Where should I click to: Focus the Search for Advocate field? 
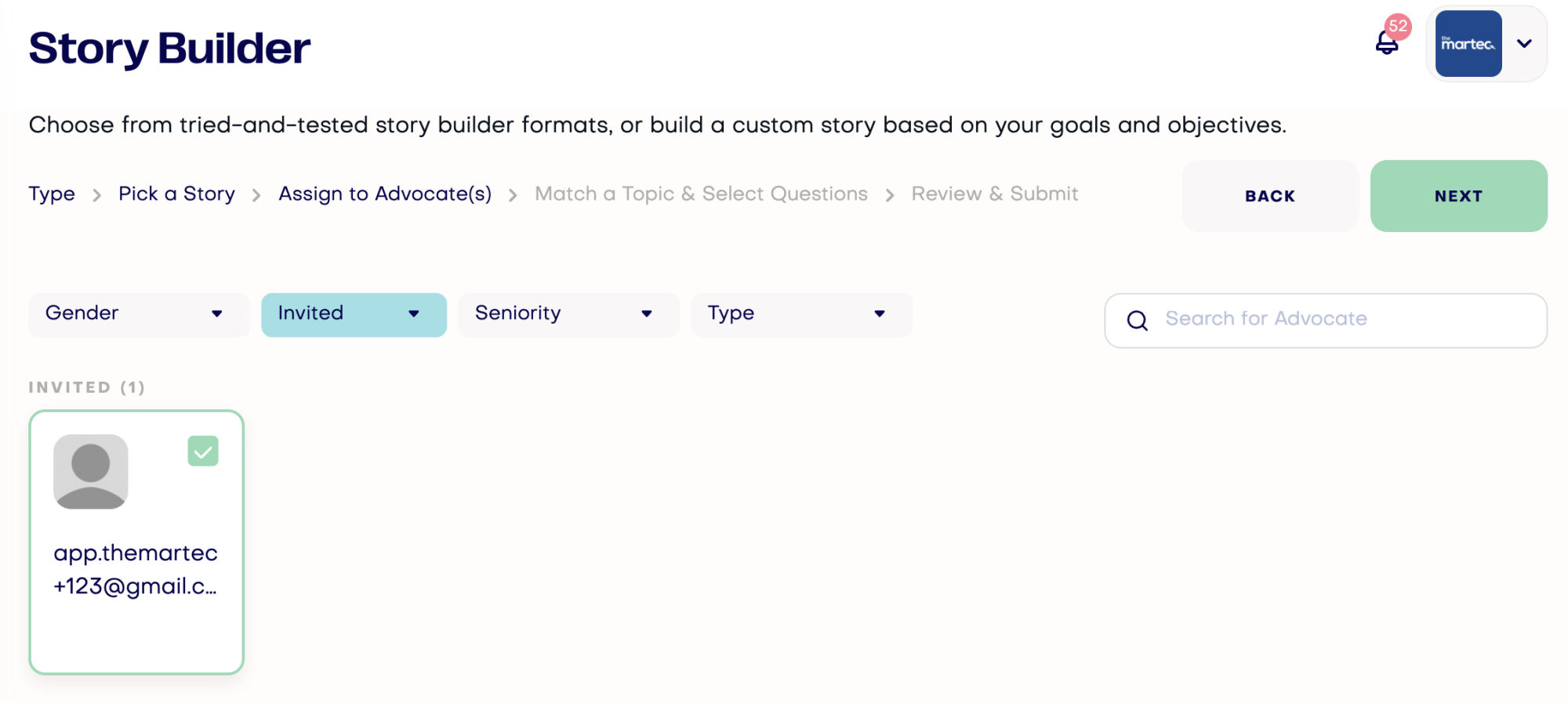click(x=1326, y=320)
